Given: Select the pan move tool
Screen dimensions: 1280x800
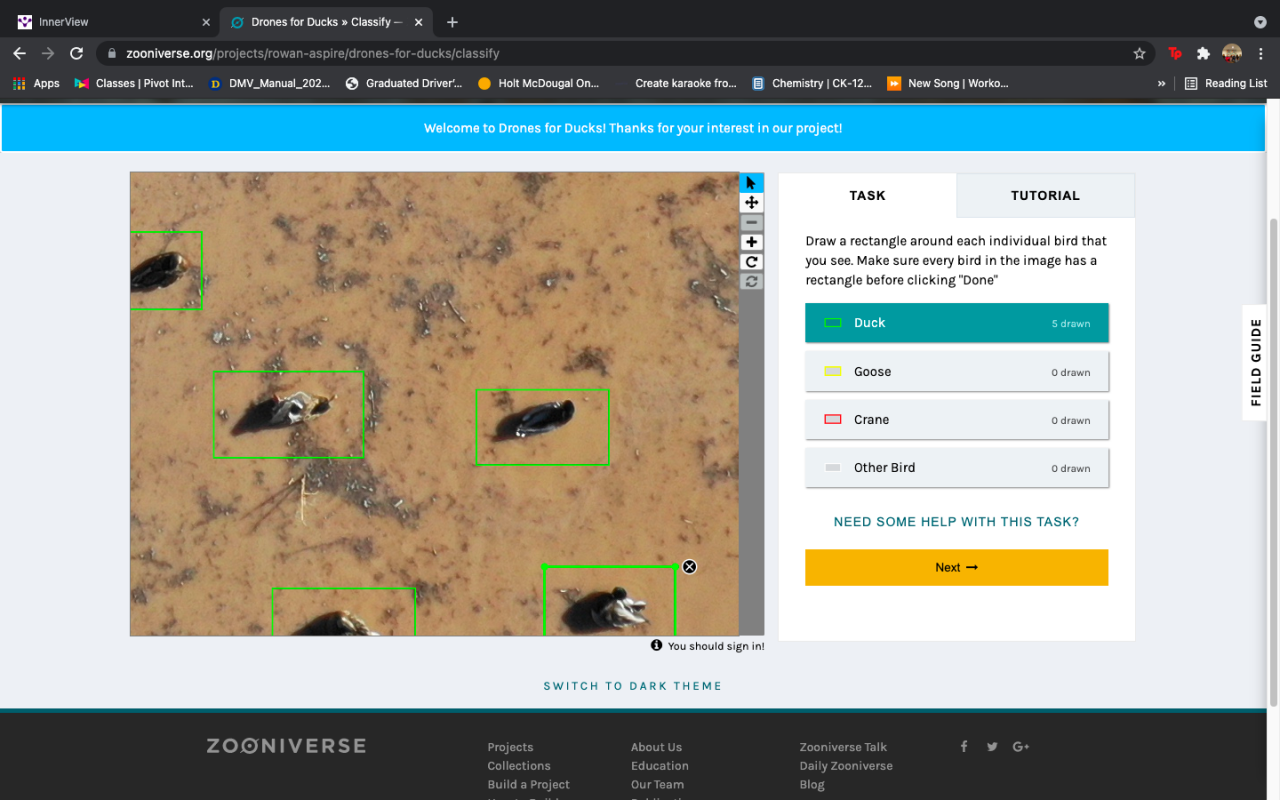Looking at the screenshot, I should point(751,203).
